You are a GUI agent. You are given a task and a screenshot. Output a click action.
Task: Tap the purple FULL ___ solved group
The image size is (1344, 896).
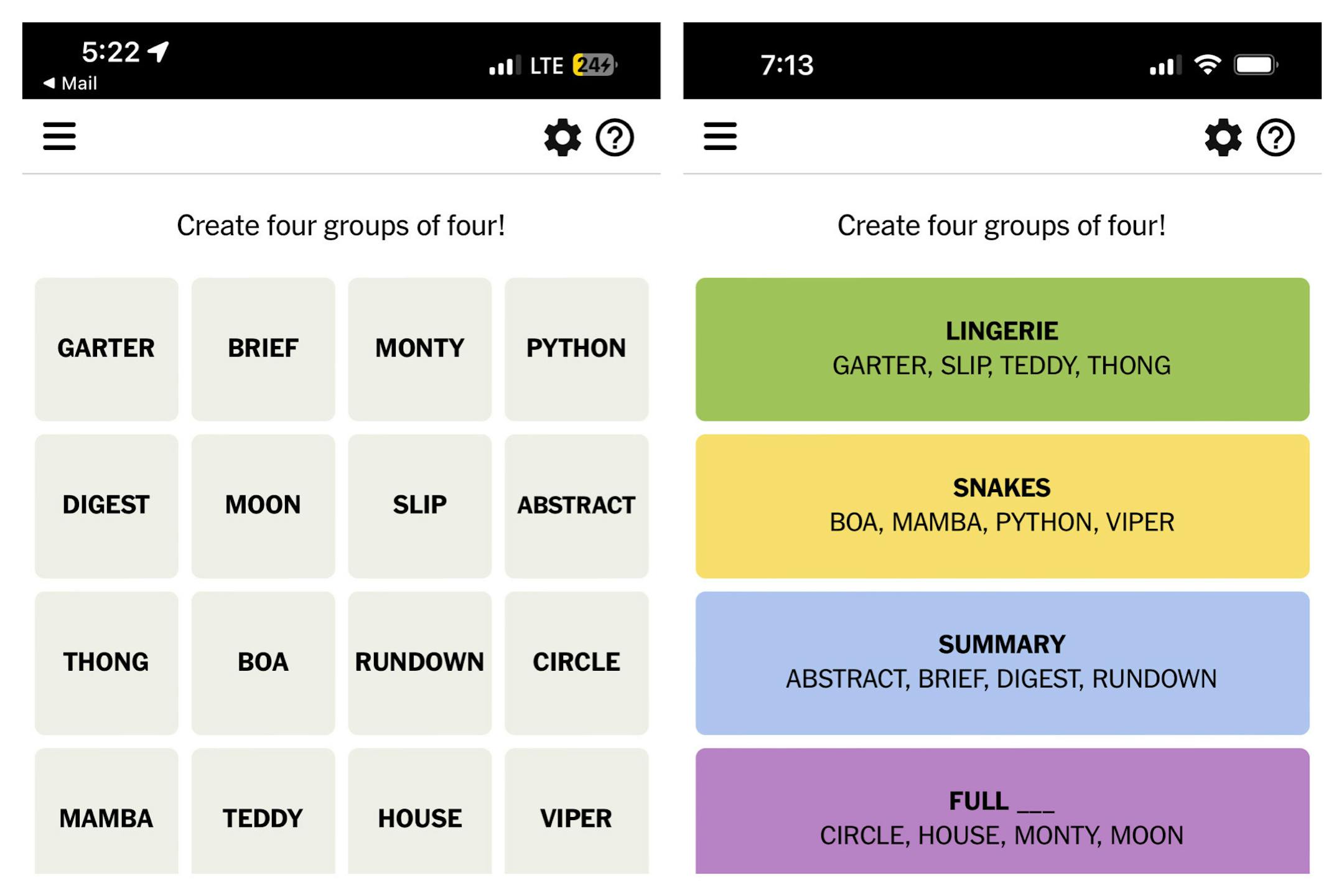[1002, 811]
